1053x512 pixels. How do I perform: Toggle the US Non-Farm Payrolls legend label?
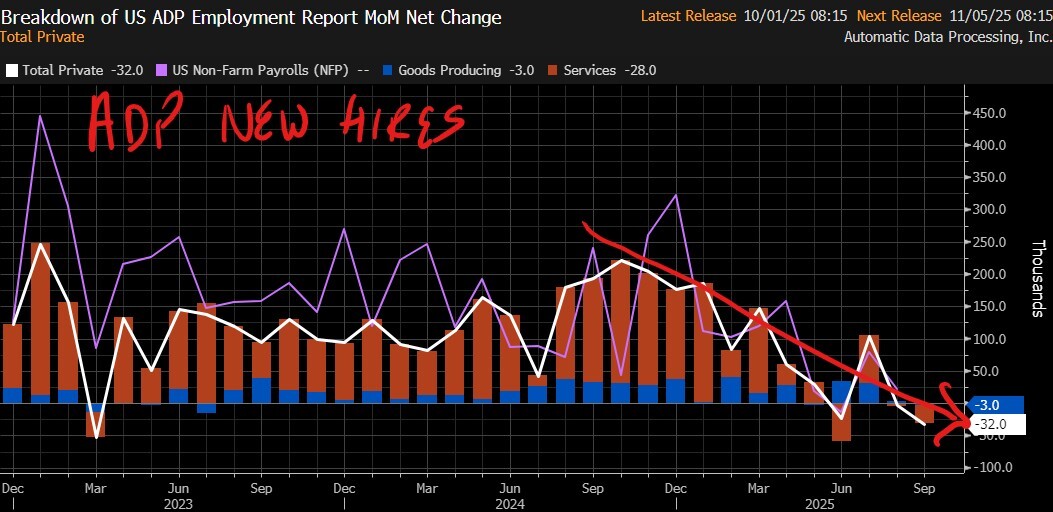pyautogui.click(x=262, y=71)
